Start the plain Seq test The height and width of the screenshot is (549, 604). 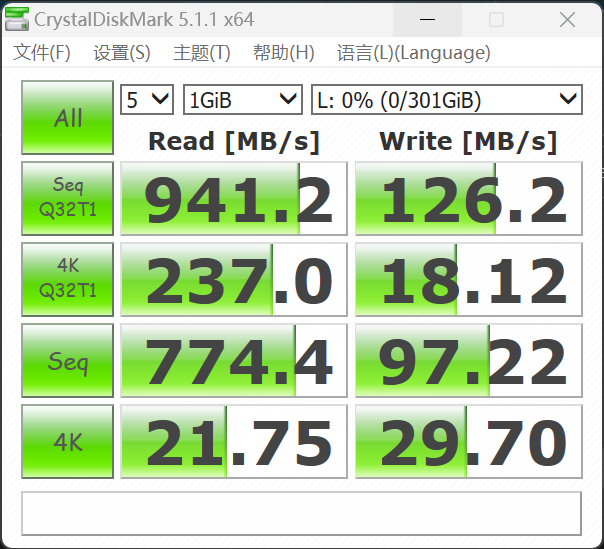coord(67,360)
